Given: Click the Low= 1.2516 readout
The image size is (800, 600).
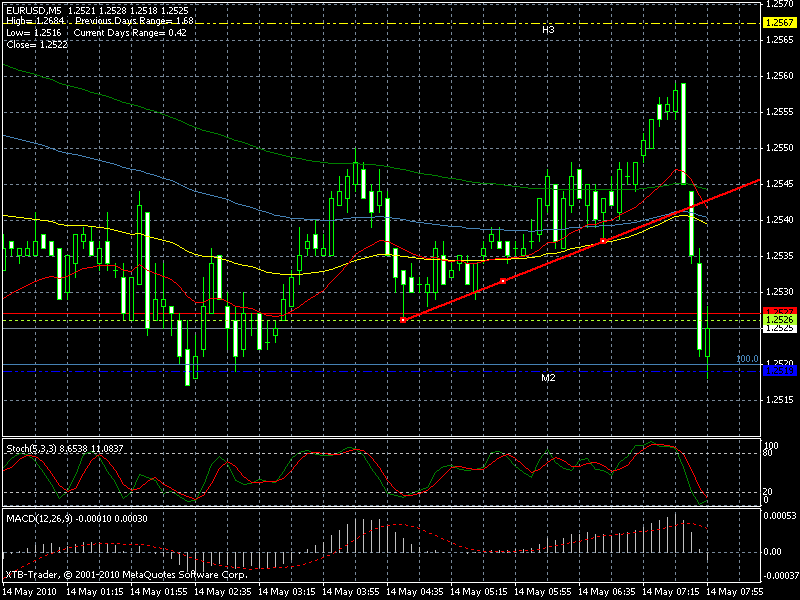Looking at the screenshot, I should tap(34, 33).
